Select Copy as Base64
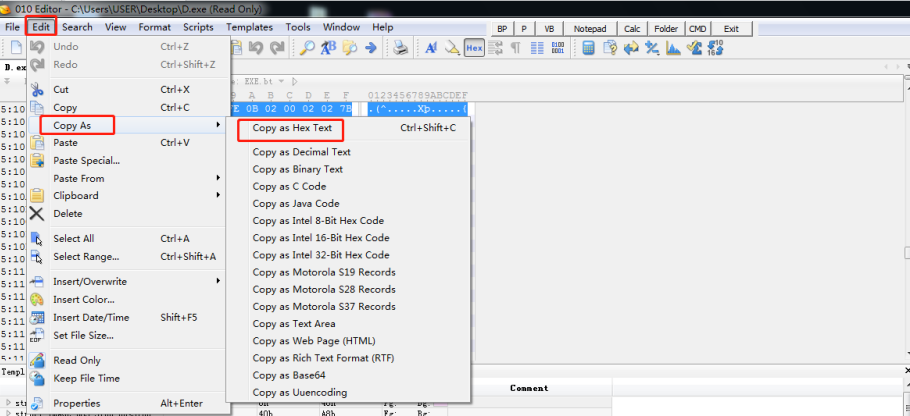The image size is (910, 416). click(x=348, y=375)
